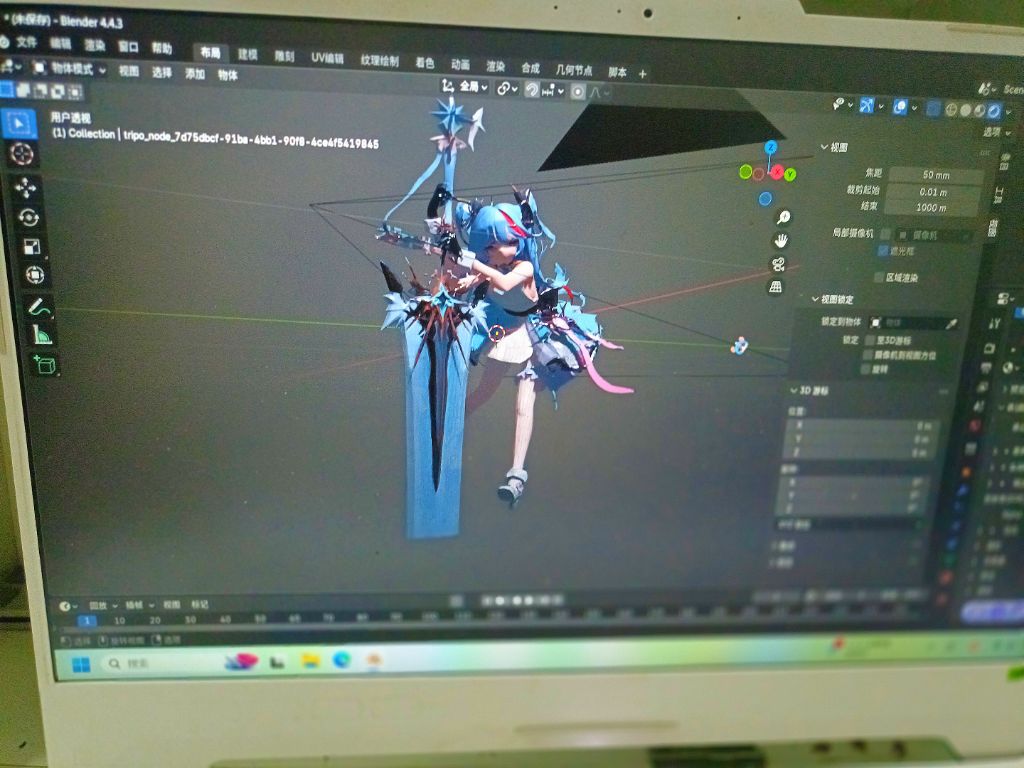
Task: Toggle the snapping magnet button
Action: (x=532, y=90)
